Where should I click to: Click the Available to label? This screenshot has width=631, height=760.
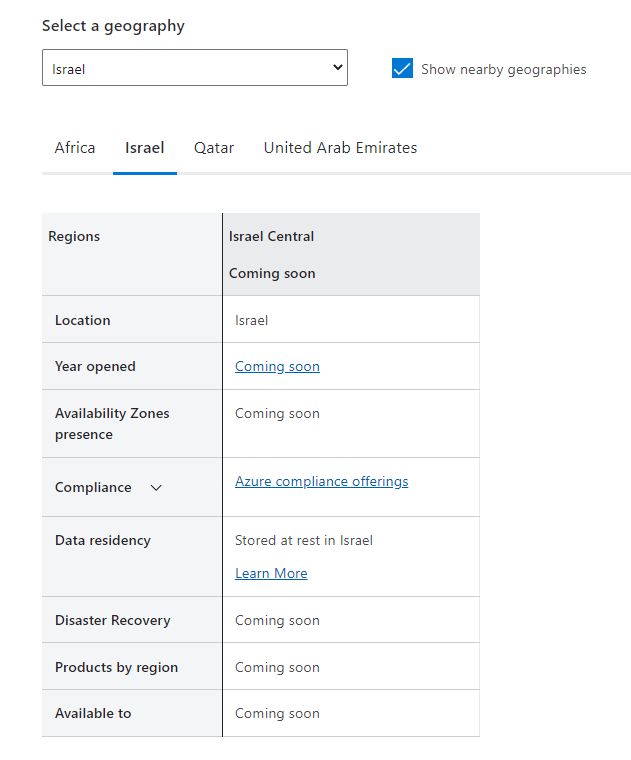point(93,713)
